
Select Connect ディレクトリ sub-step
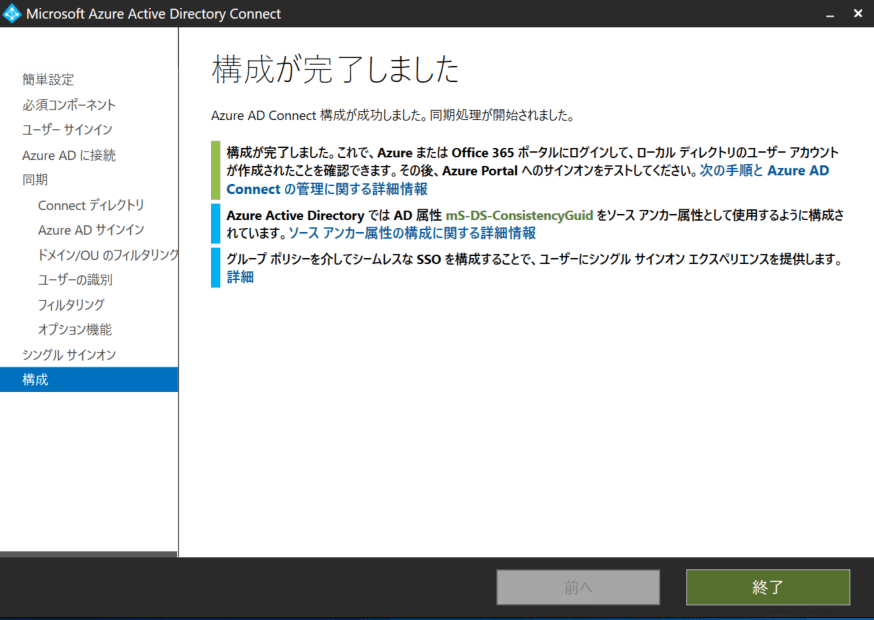tap(91, 205)
